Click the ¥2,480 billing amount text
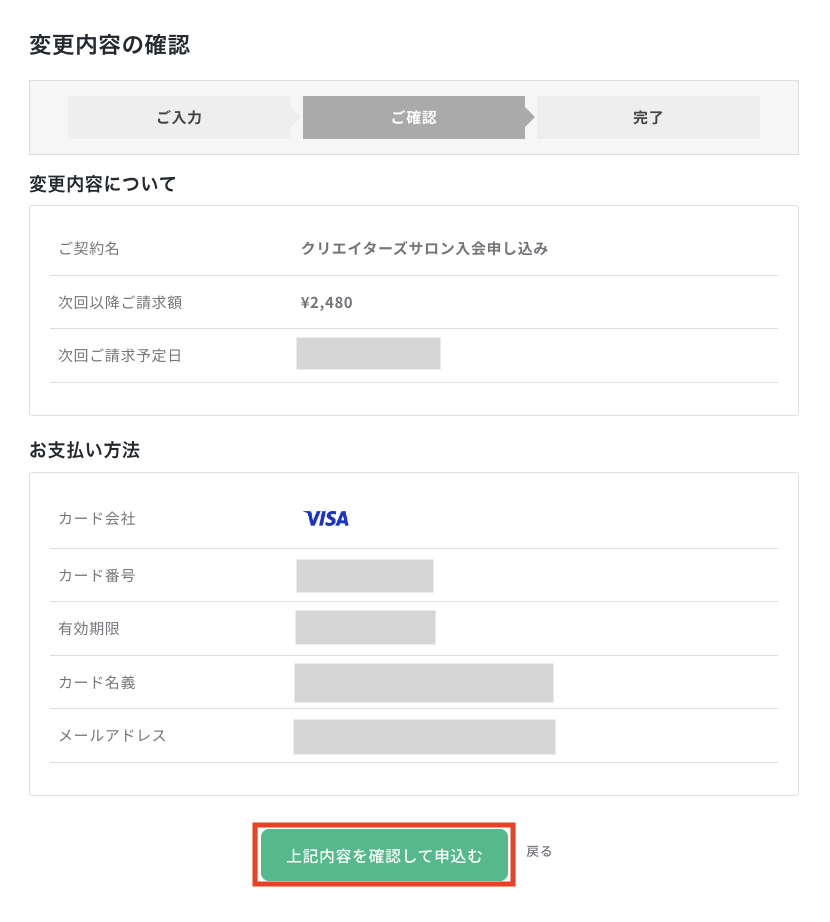 (326, 301)
